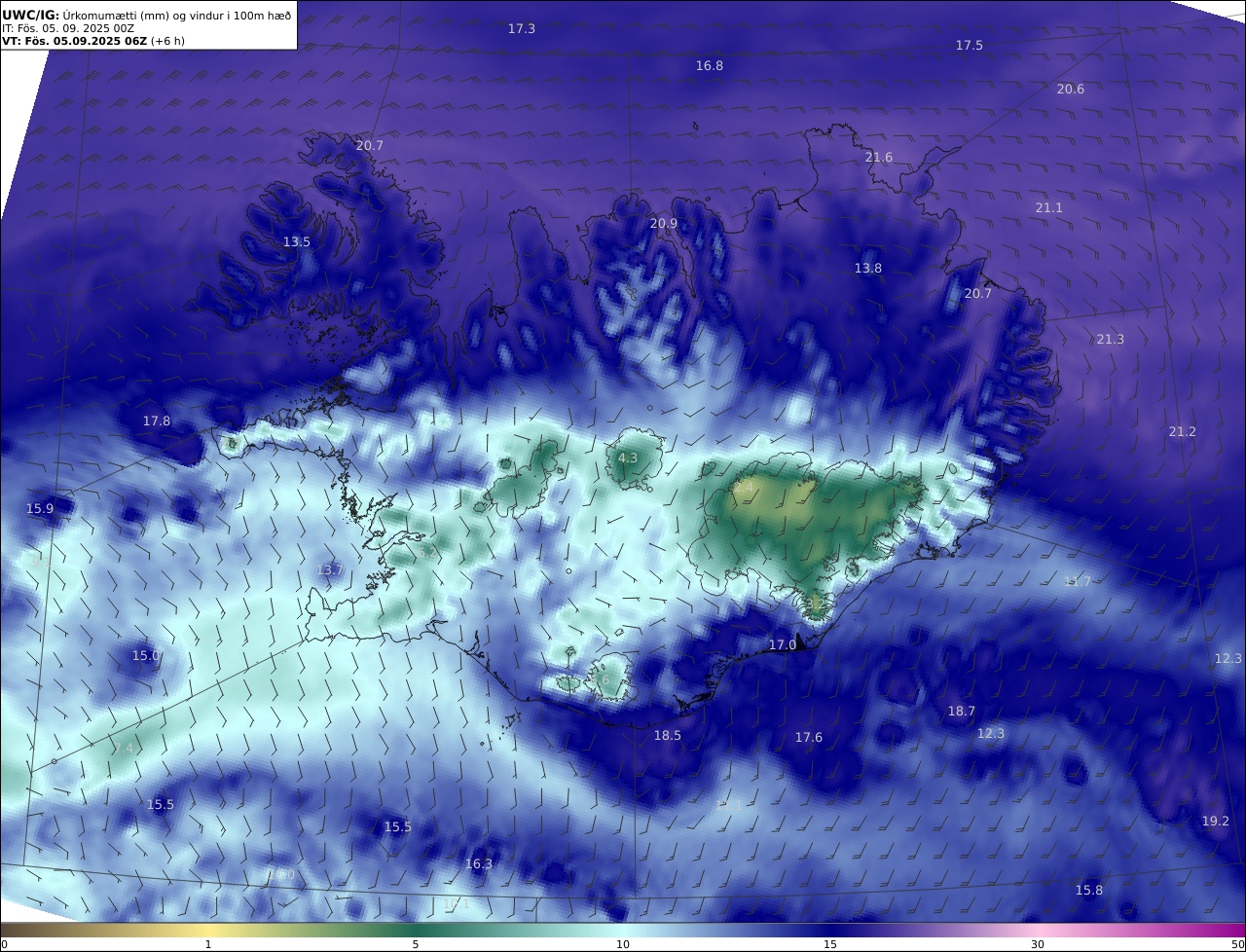Select the 4.3 value on the glacier
The image size is (1246, 952).
[628, 458]
